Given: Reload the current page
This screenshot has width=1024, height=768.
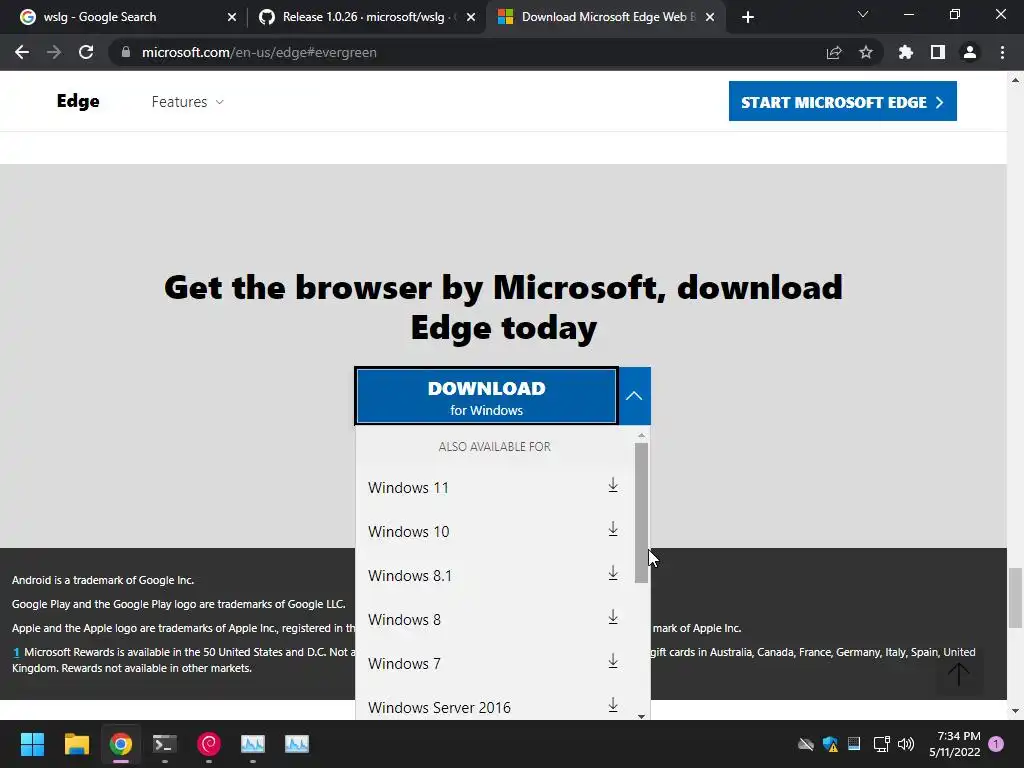Looking at the screenshot, I should (x=86, y=52).
